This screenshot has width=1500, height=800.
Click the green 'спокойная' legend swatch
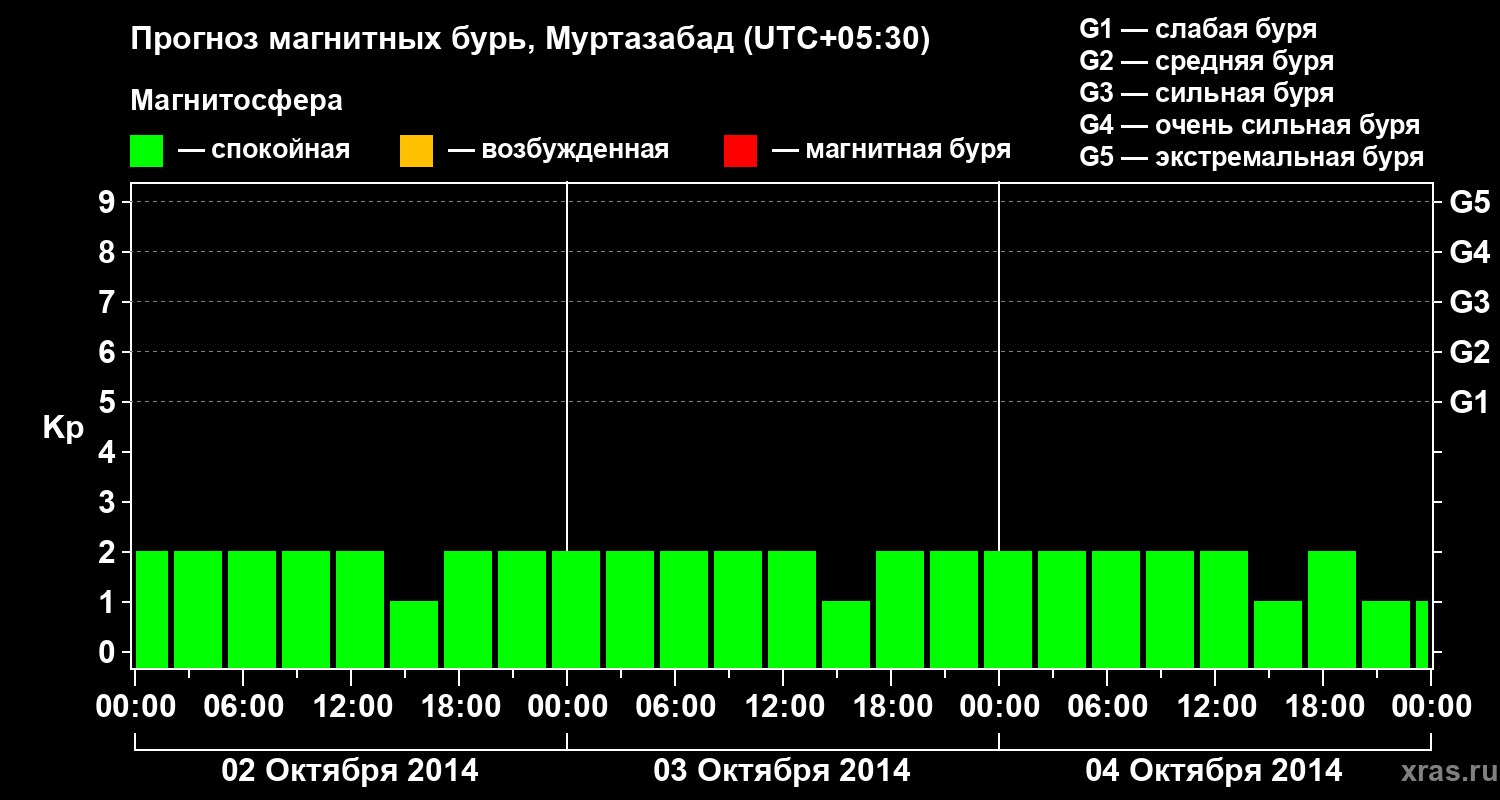point(147,151)
